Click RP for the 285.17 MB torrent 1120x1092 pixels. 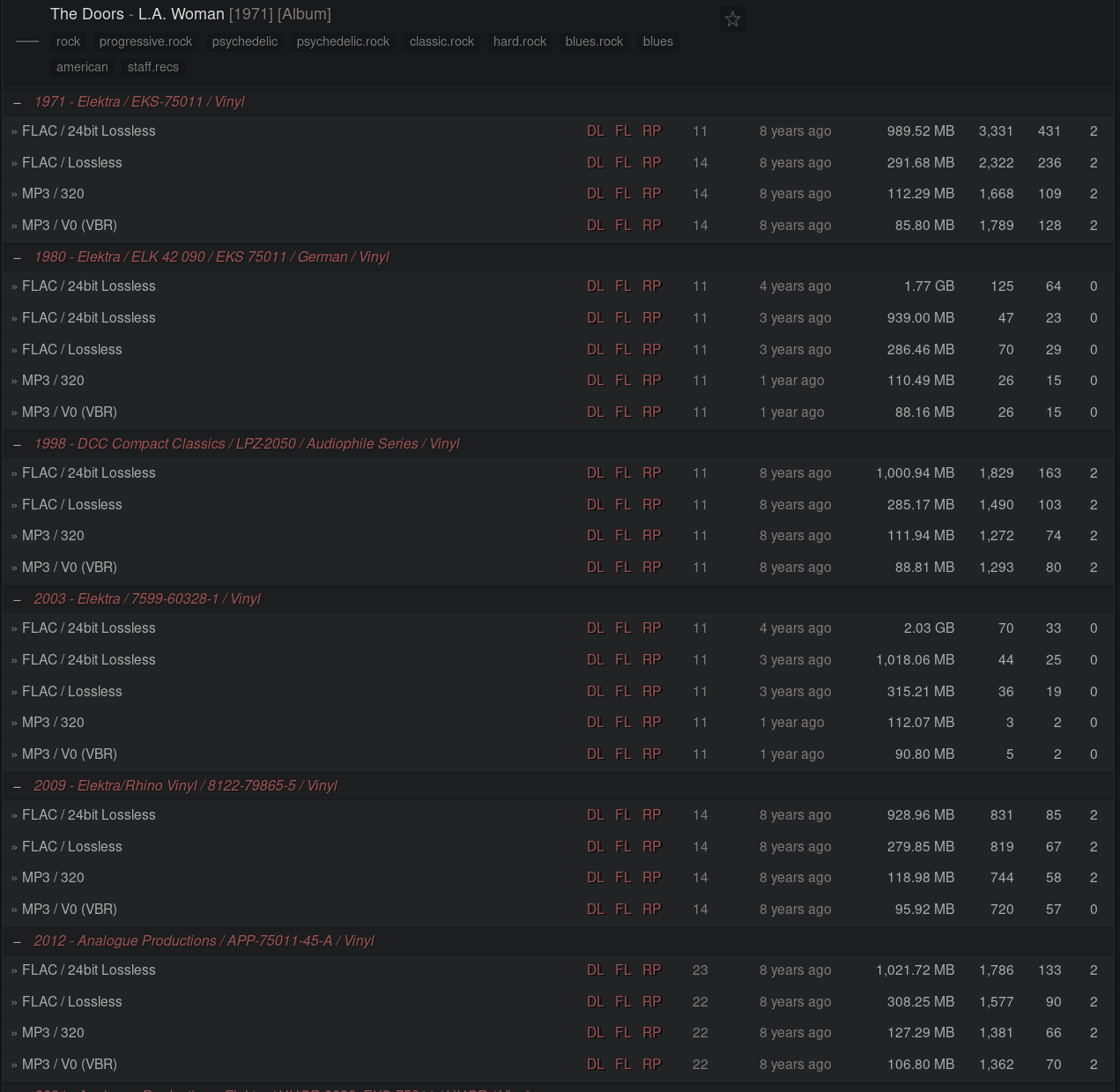coord(651,504)
